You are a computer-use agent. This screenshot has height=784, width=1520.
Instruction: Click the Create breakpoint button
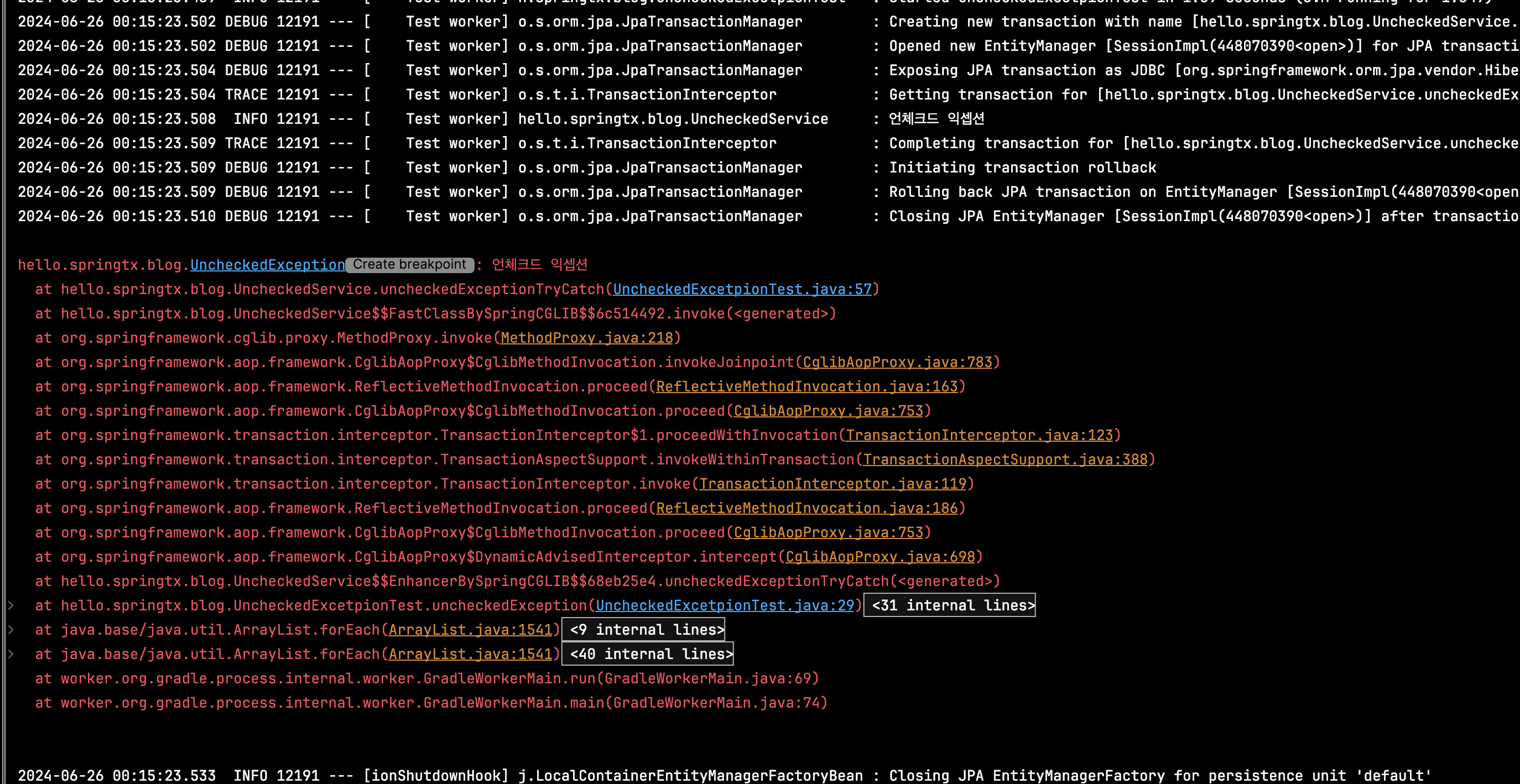409,265
